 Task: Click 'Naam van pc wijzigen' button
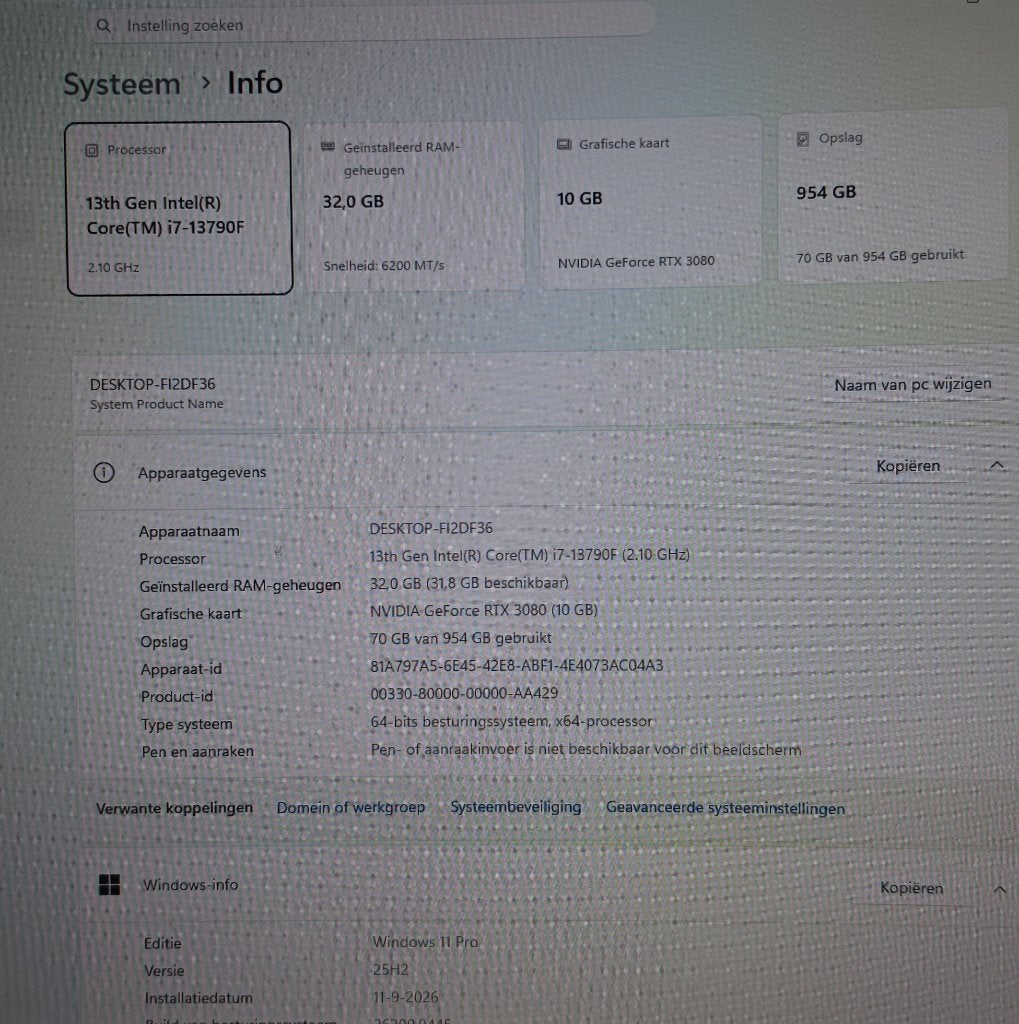pos(913,384)
